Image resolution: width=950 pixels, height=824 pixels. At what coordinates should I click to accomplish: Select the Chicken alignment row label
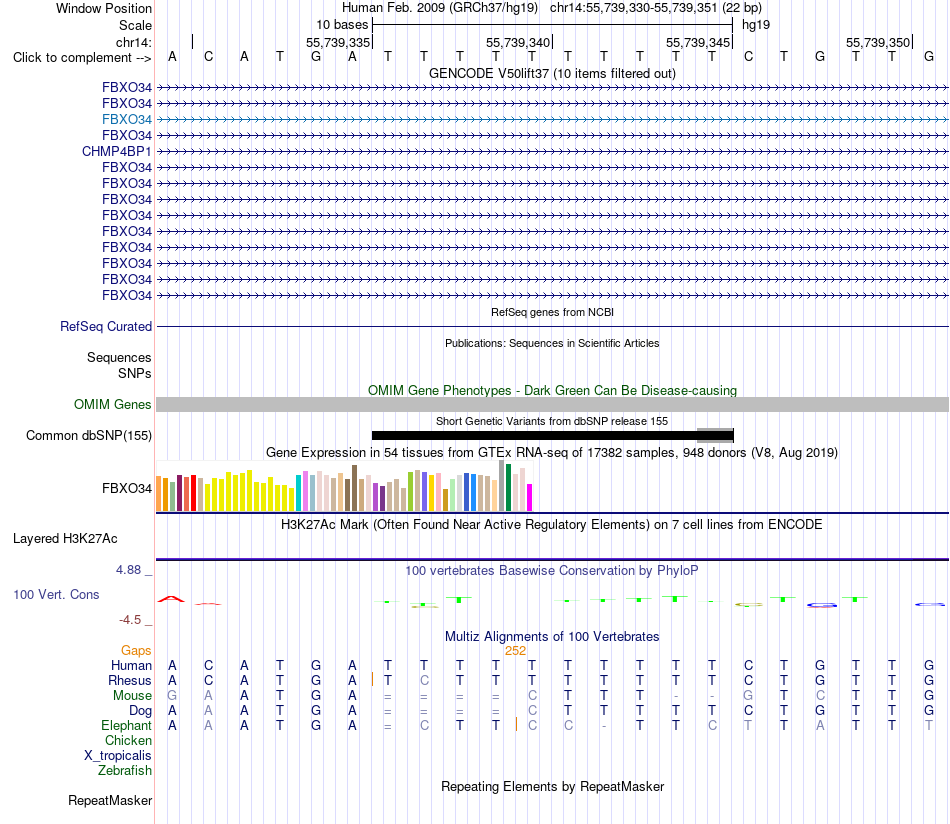tap(128, 740)
